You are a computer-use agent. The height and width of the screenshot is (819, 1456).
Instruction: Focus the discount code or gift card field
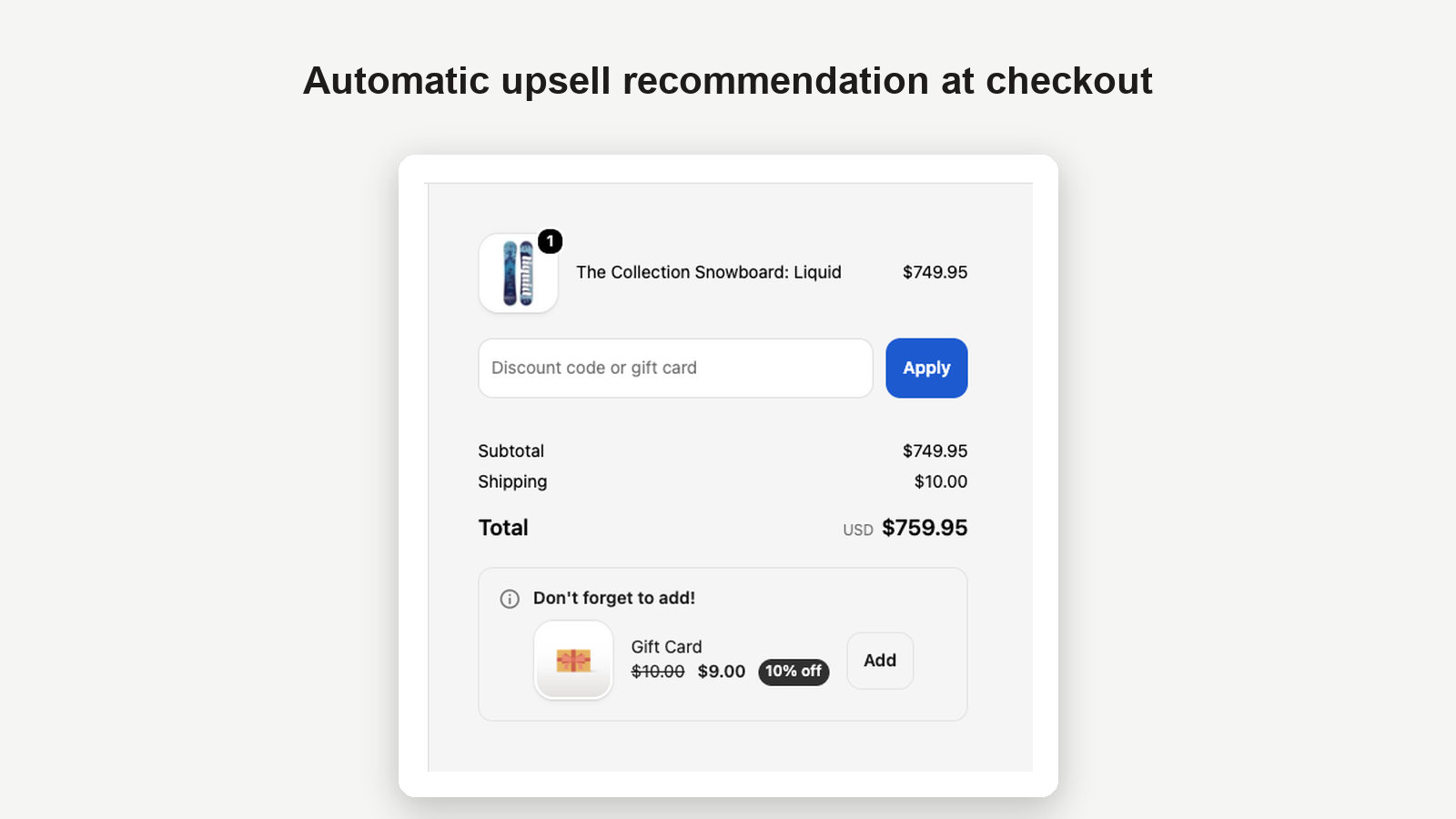675,368
